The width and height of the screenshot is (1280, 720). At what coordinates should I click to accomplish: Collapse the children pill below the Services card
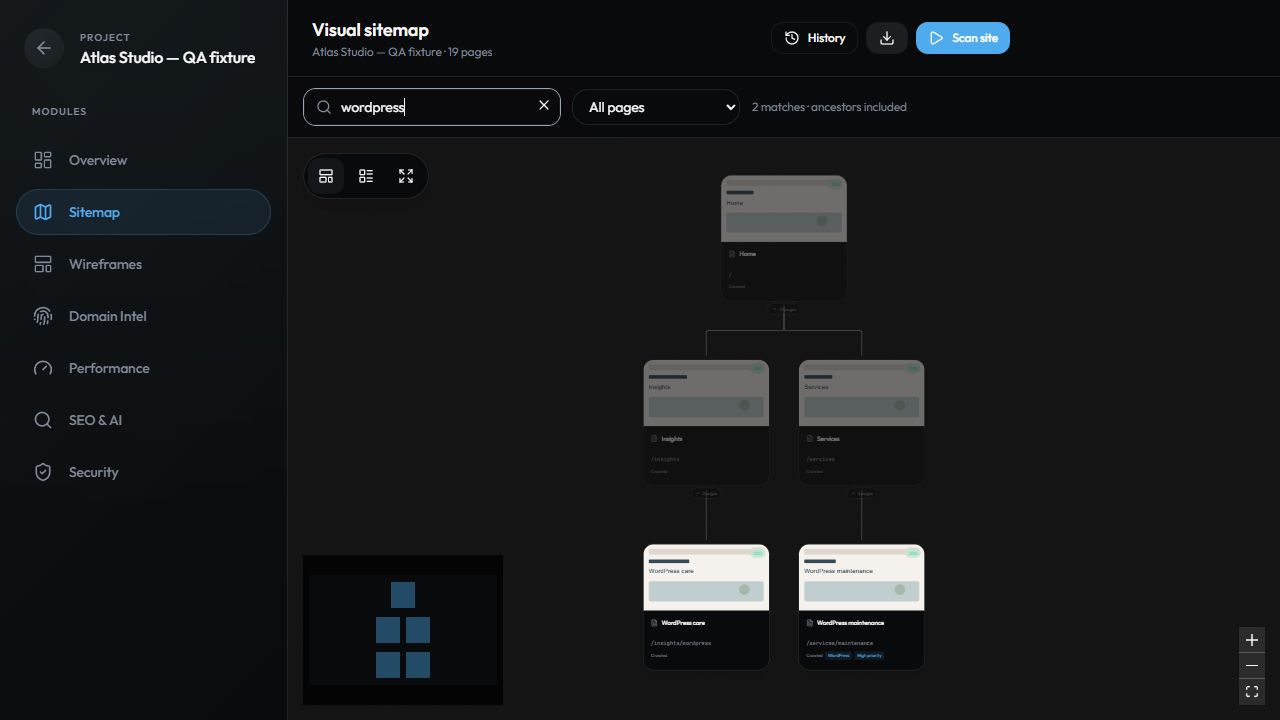pos(862,493)
